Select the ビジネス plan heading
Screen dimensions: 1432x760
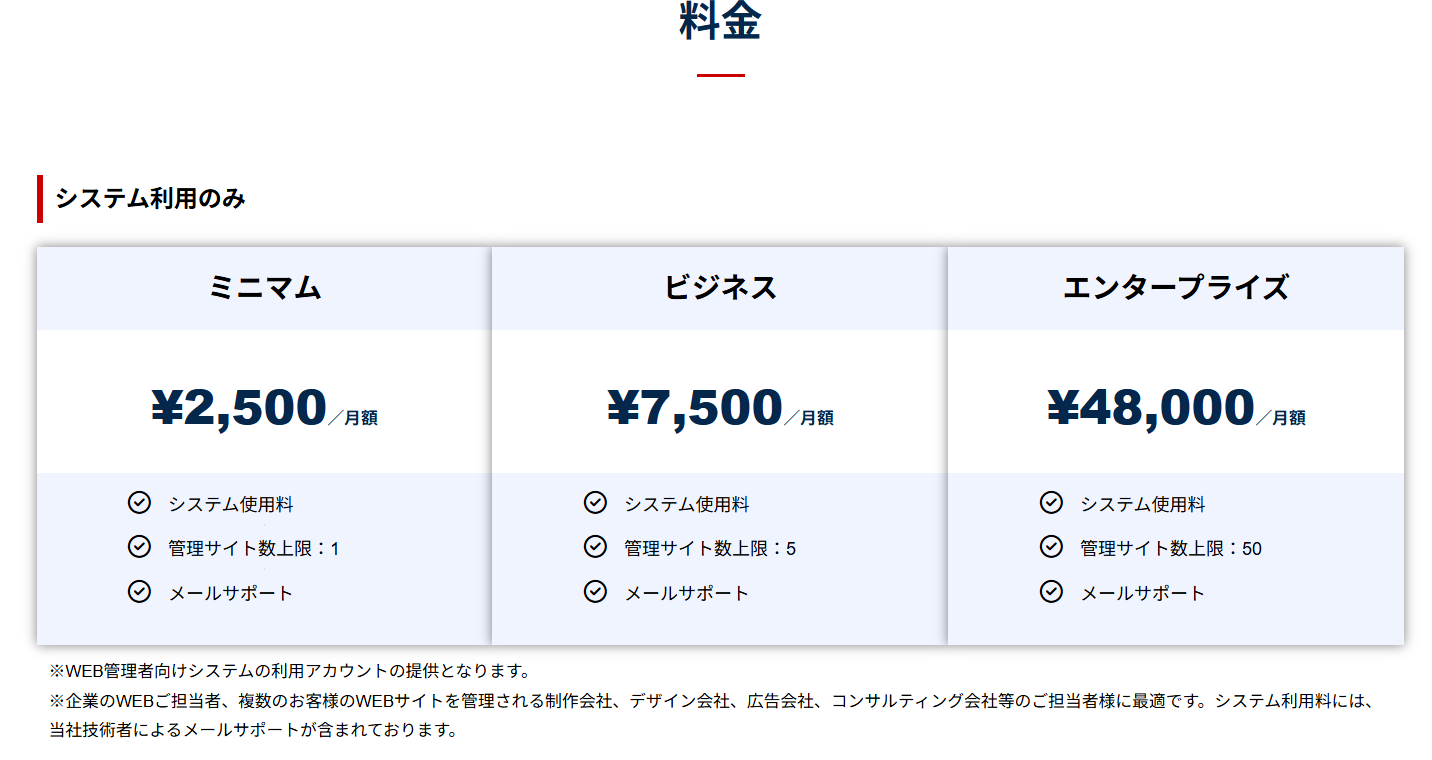pyautogui.click(x=720, y=288)
